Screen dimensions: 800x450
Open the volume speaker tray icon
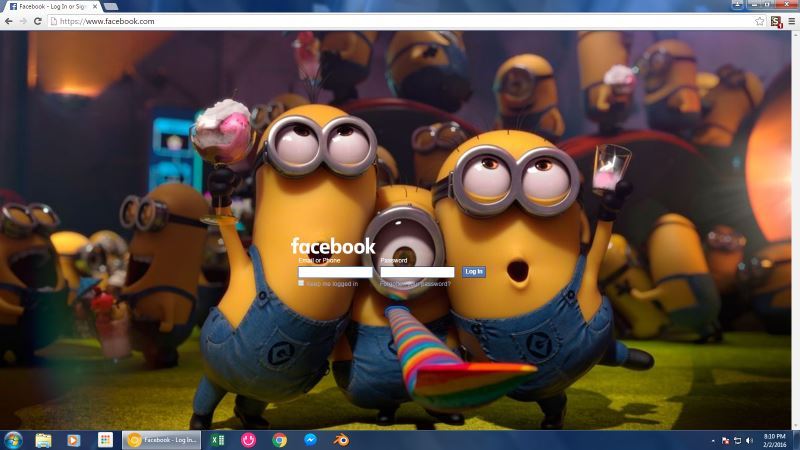[x=749, y=441]
